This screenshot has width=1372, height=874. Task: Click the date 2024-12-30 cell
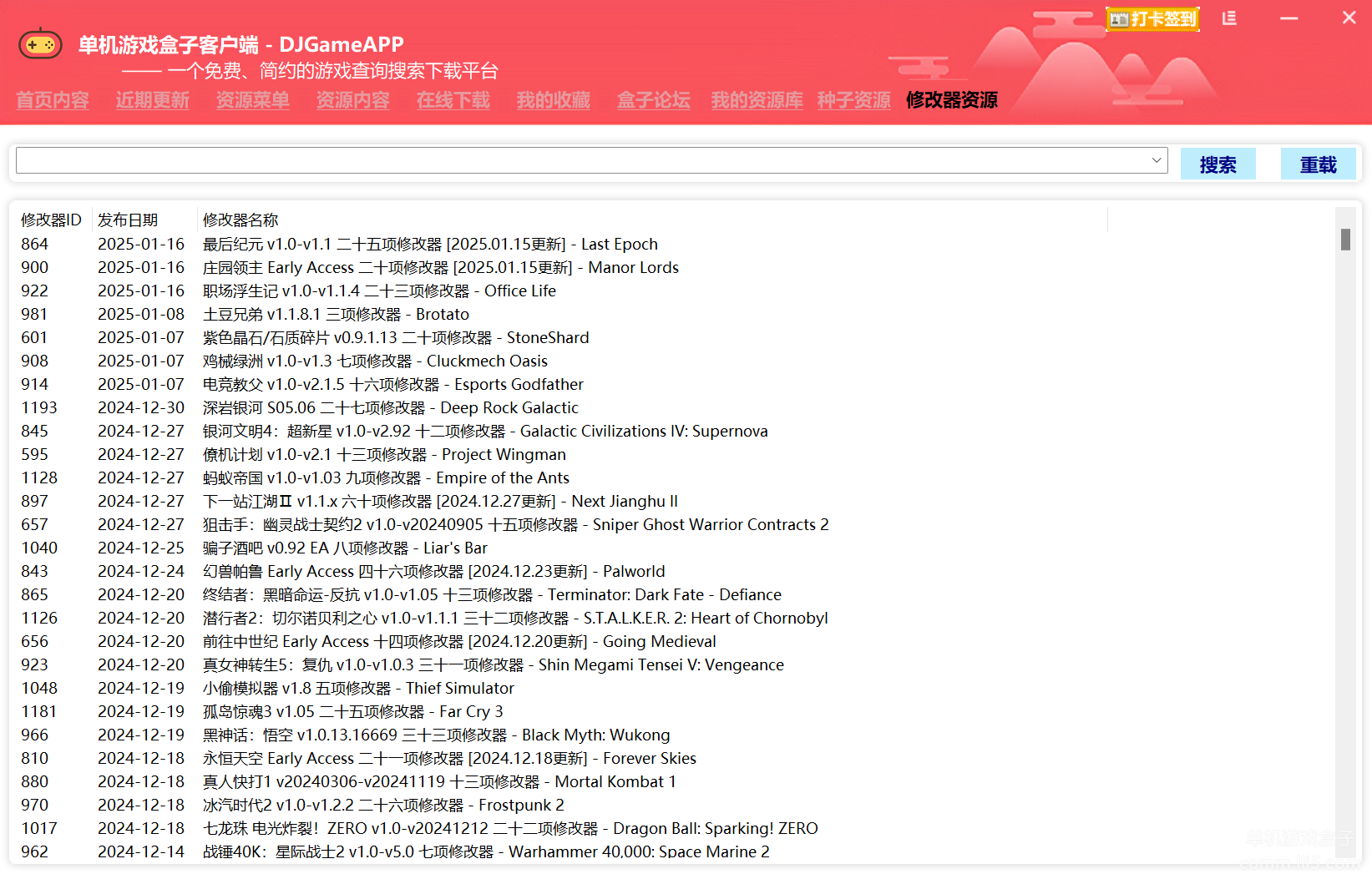[x=141, y=407]
